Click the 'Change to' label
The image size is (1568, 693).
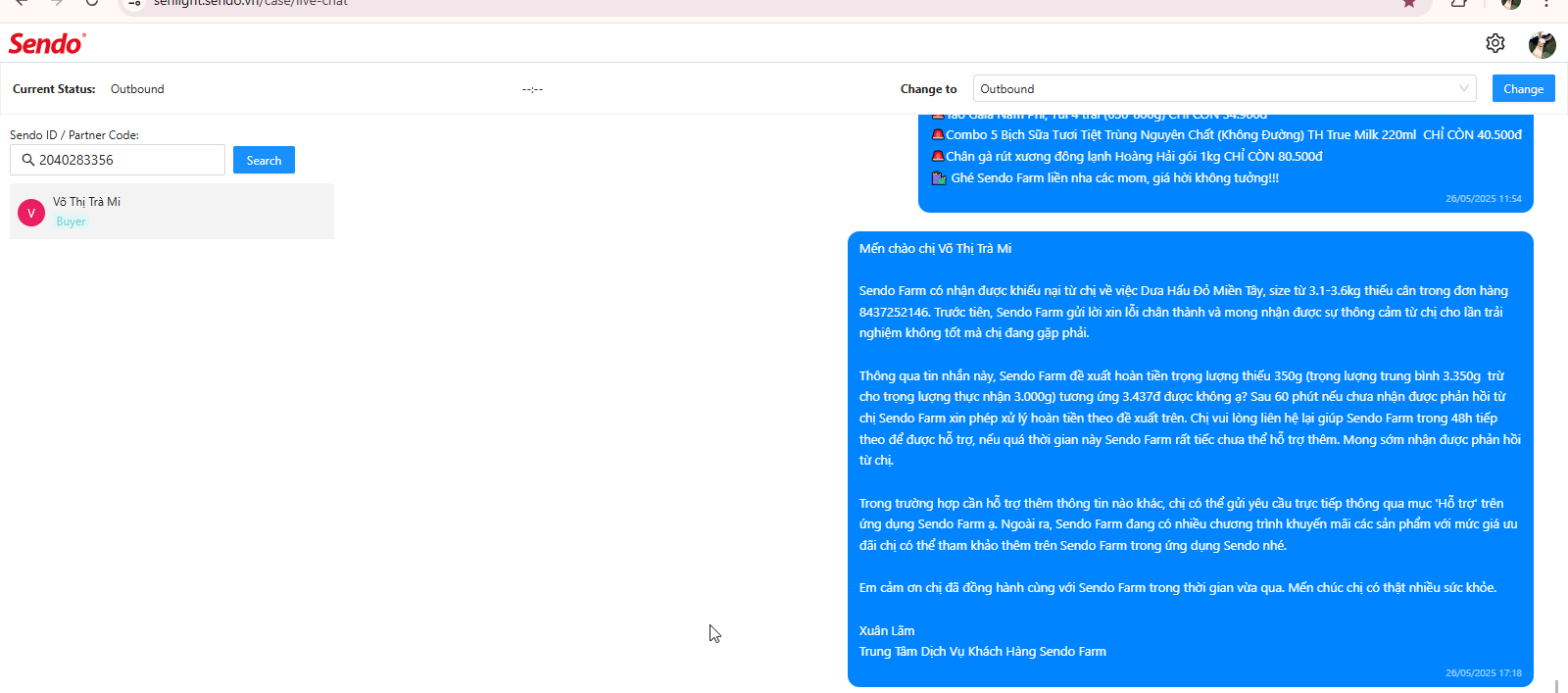point(928,89)
